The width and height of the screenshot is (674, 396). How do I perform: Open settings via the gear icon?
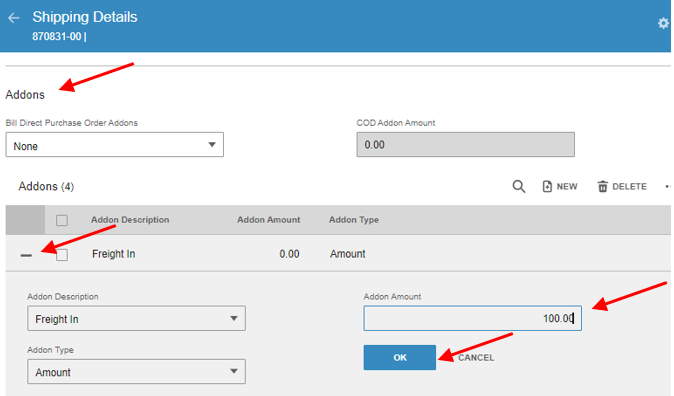(663, 23)
